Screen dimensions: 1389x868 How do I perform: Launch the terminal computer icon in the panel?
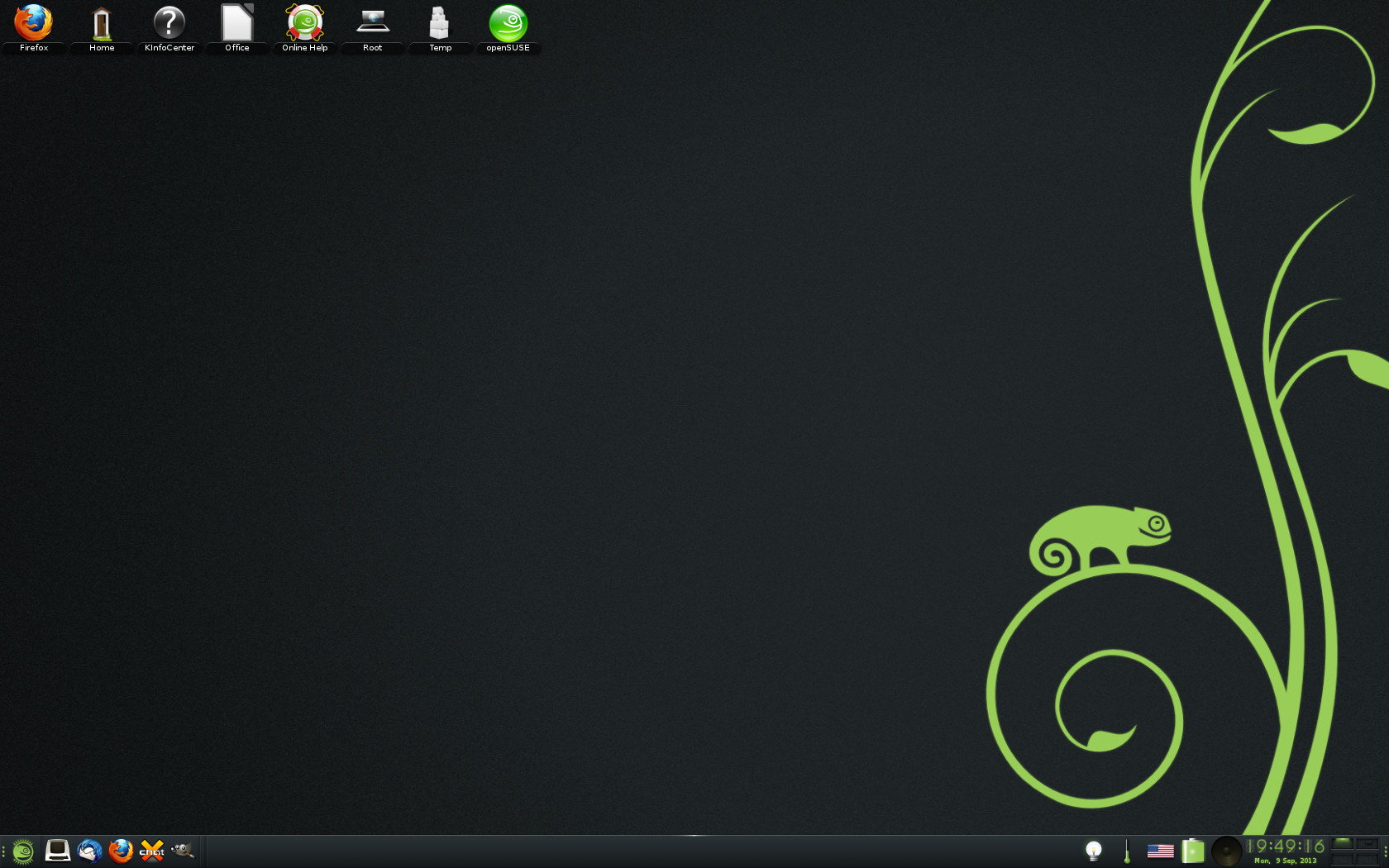point(57,851)
